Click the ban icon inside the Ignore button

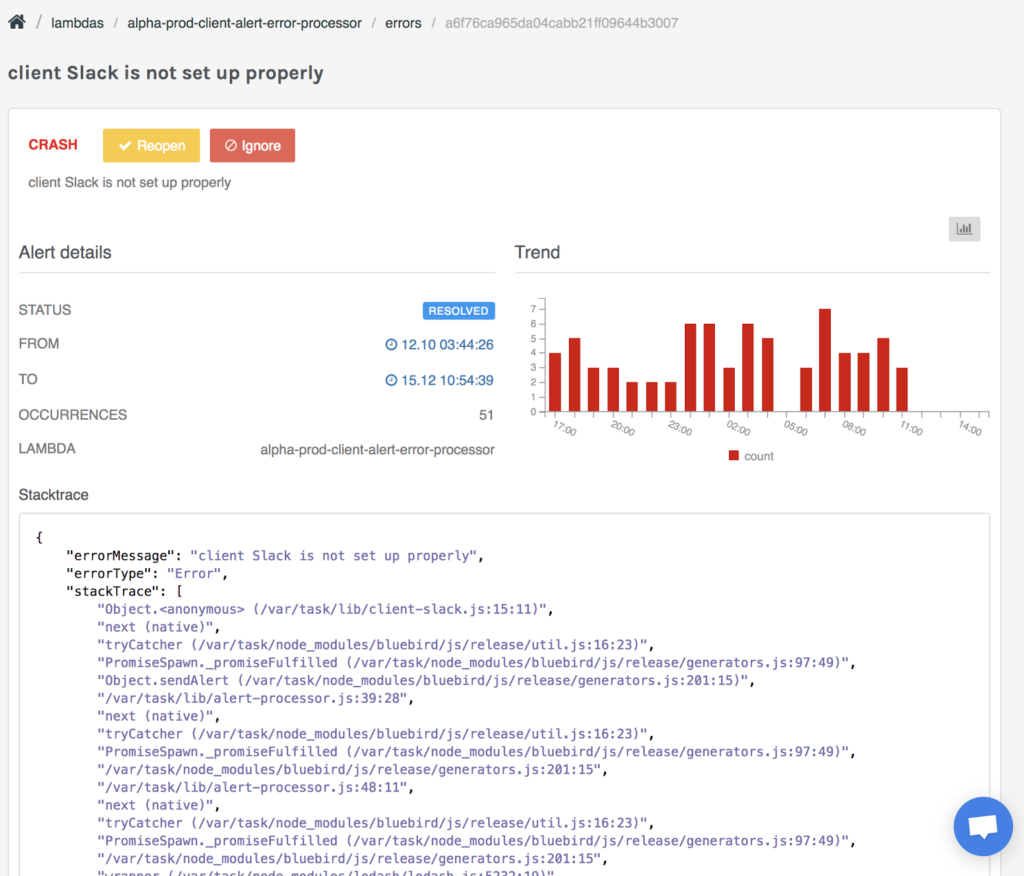tap(231, 145)
